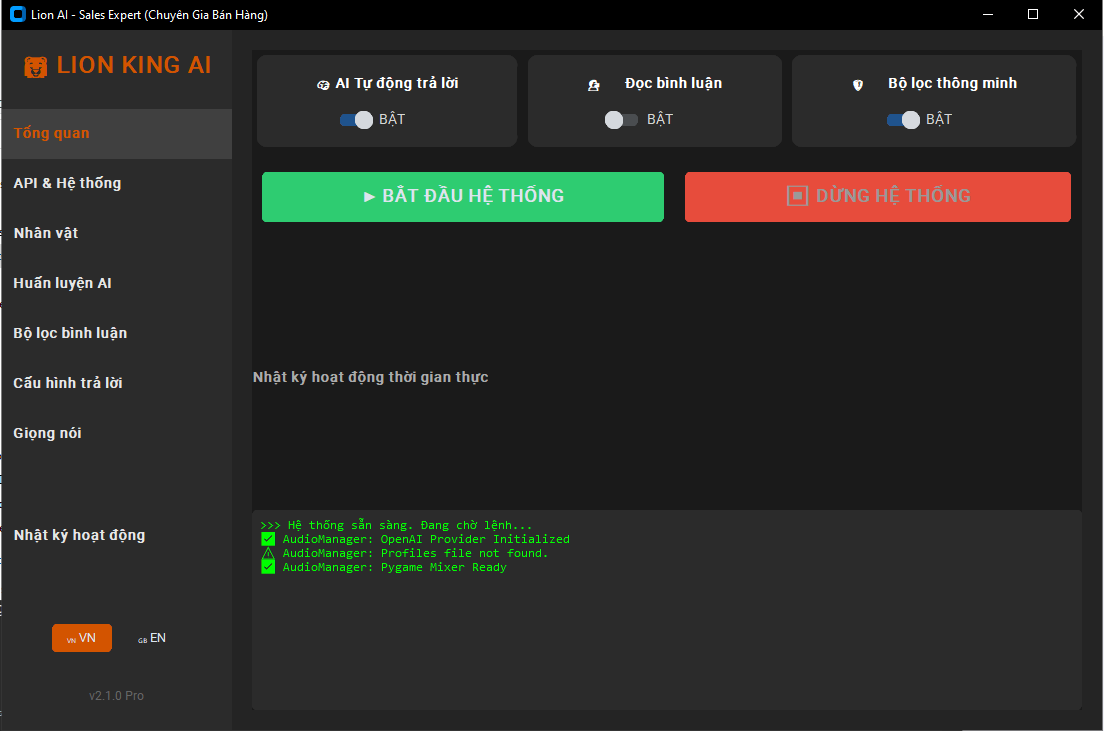Switch language to EN

[152, 638]
